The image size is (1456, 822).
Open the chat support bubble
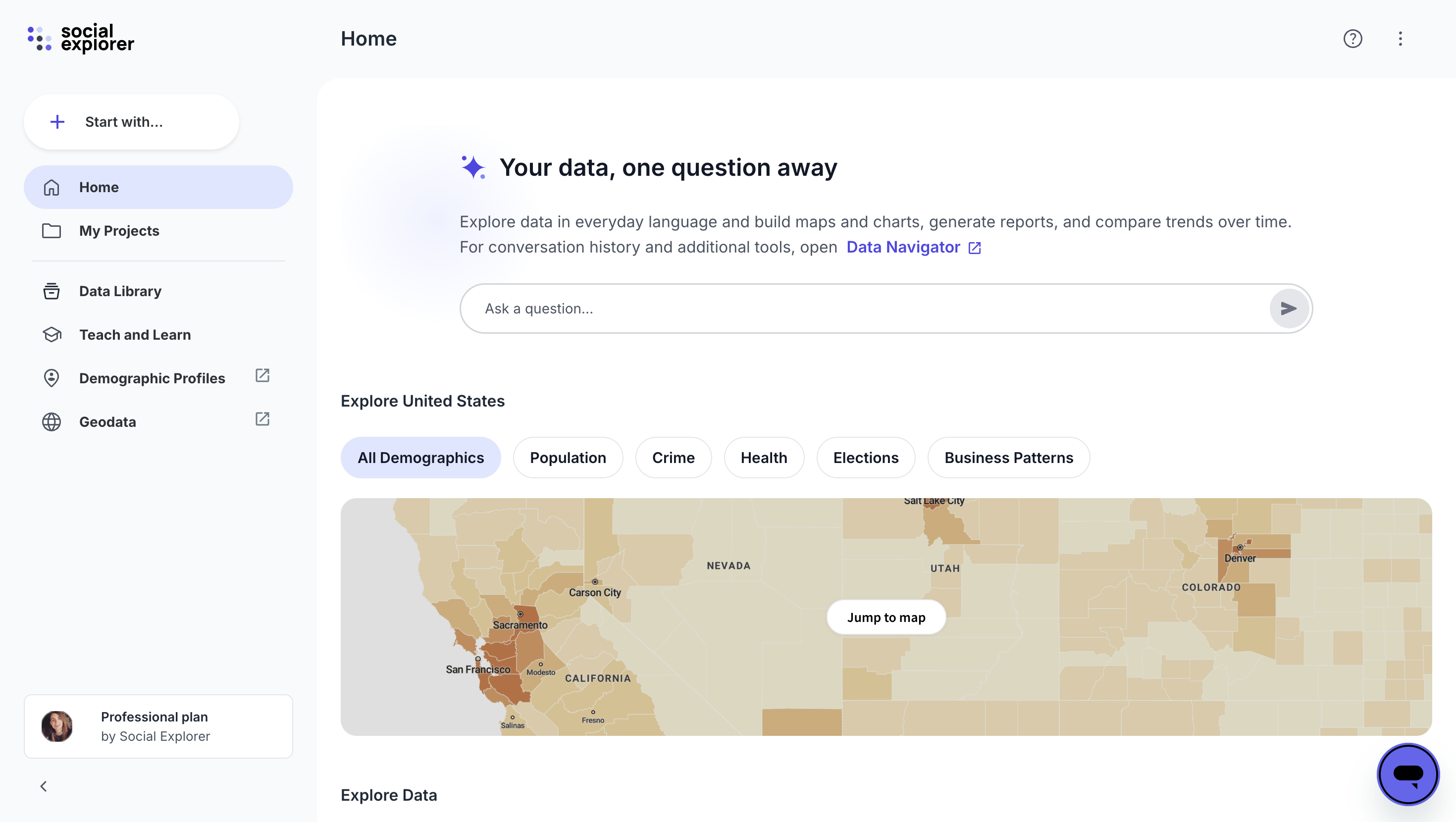(1407, 774)
